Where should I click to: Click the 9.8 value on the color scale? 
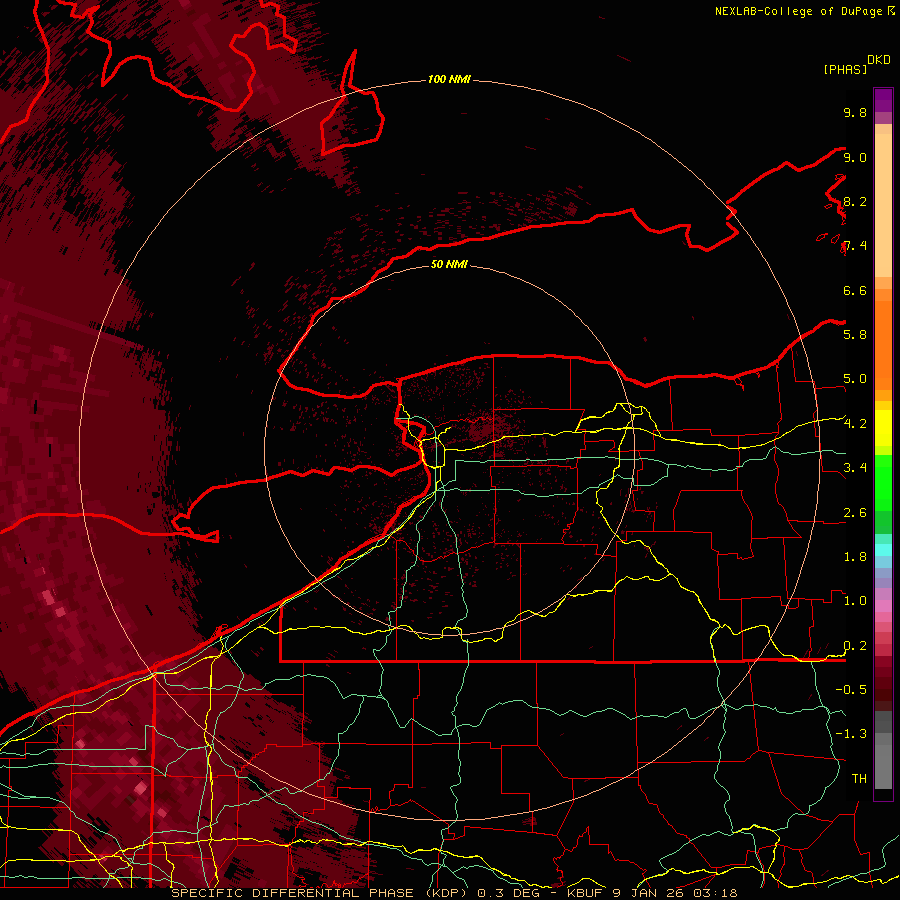point(855,112)
